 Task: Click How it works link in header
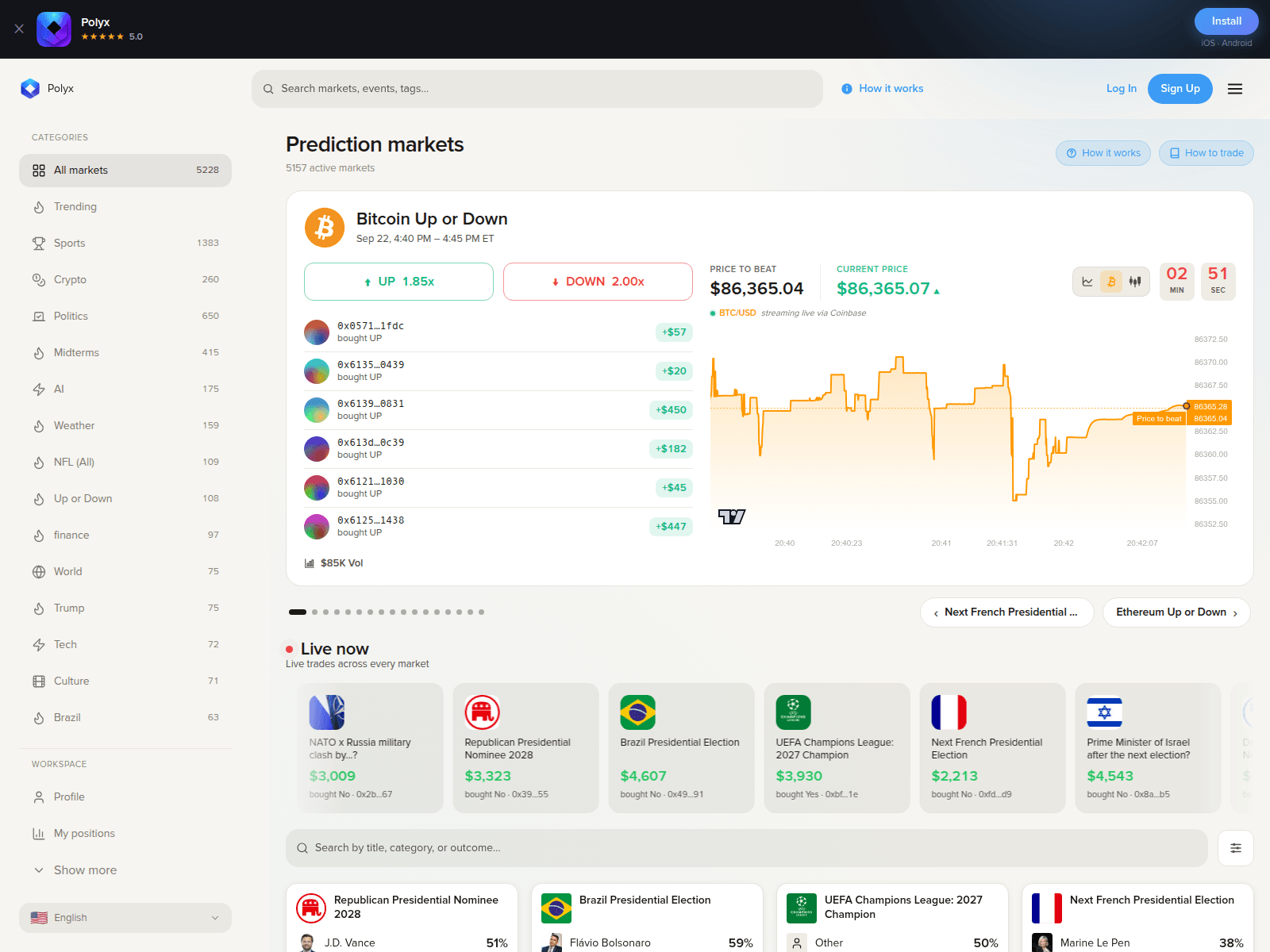tap(883, 89)
